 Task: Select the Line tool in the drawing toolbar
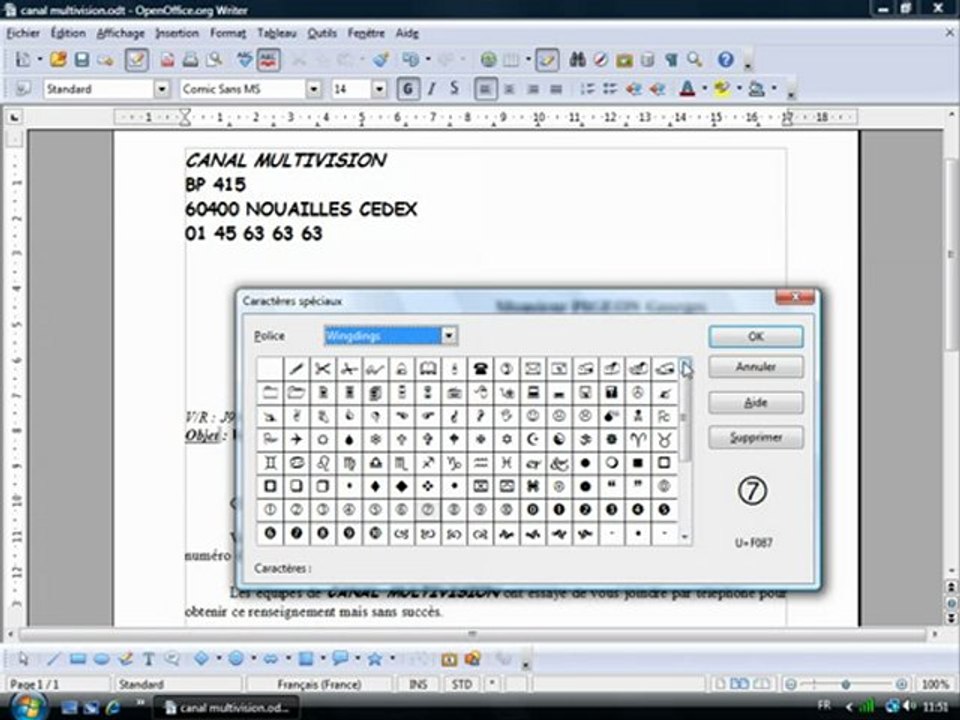(53, 659)
